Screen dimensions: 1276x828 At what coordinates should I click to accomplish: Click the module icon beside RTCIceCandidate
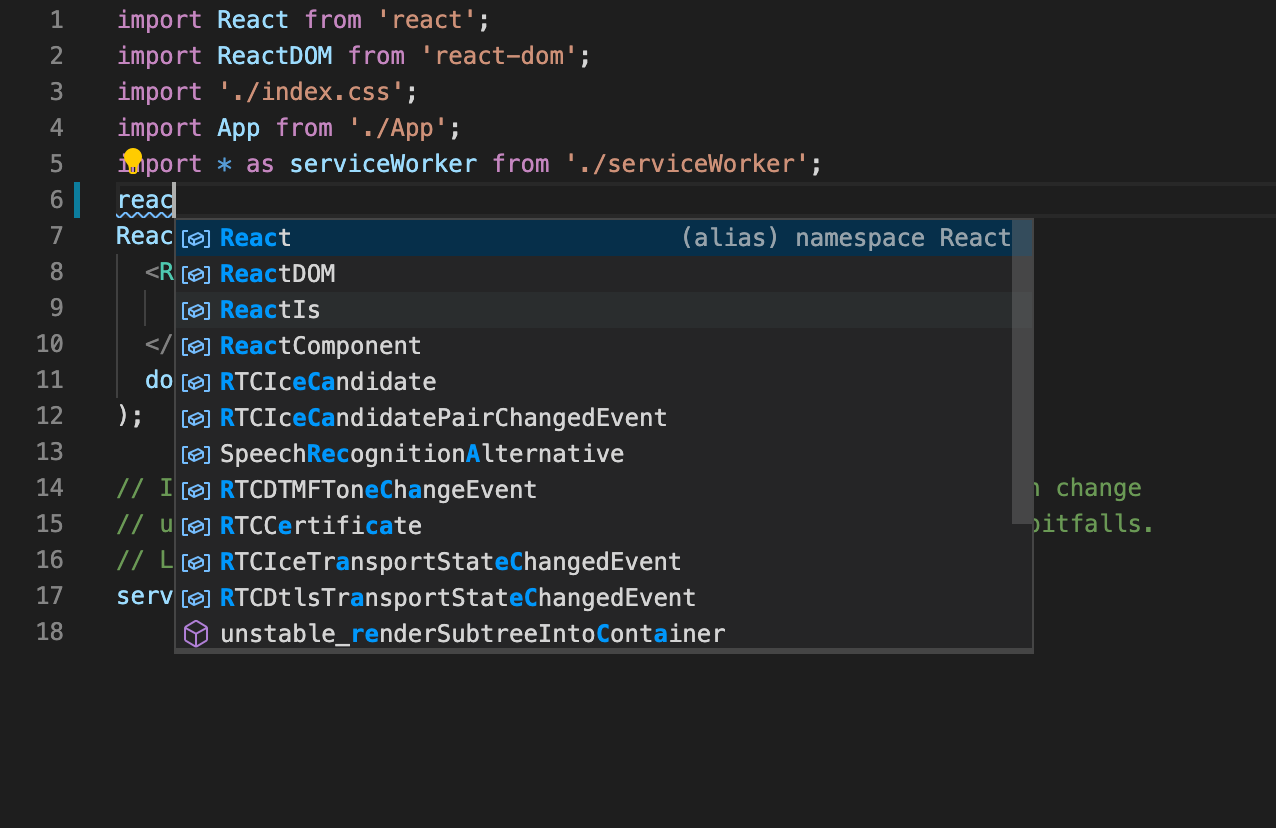click(195, 382)
